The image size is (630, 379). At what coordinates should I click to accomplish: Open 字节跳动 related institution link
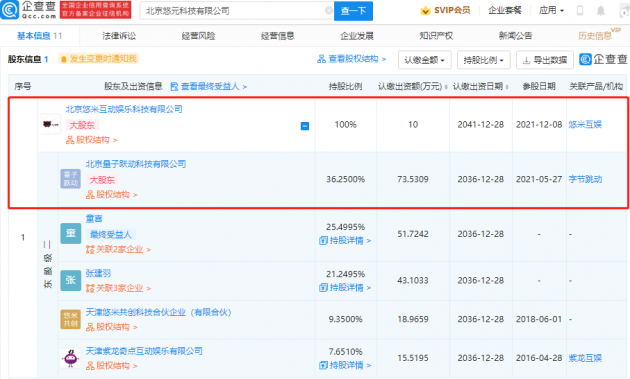click(585, 179)
